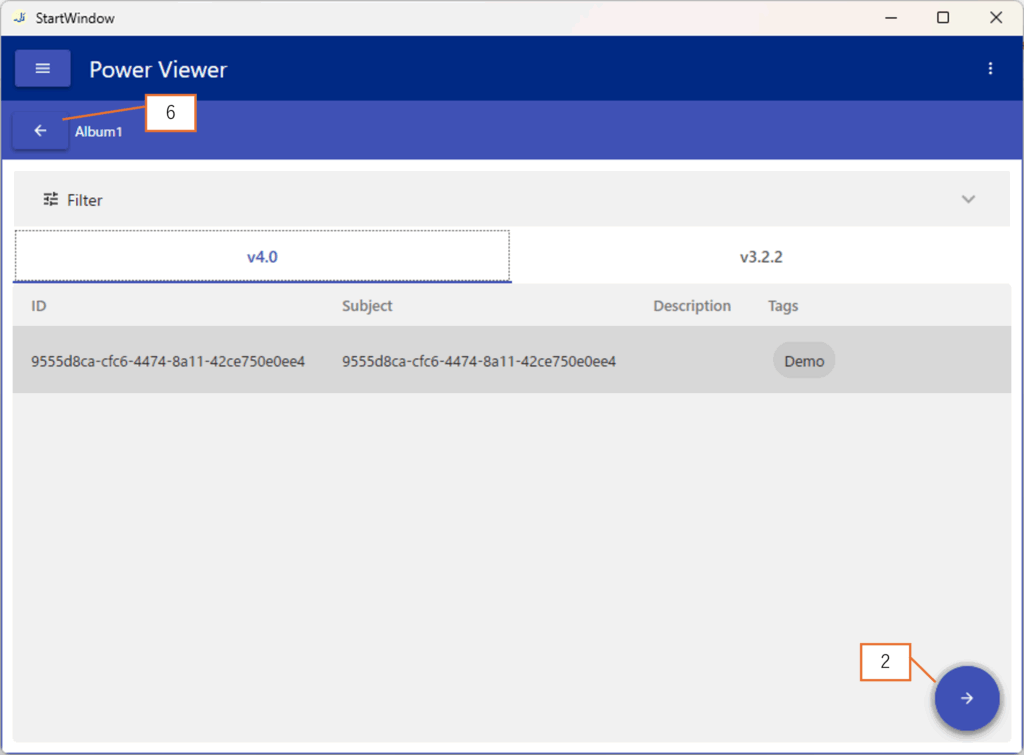
Task: Click the Demo tag chip
Action: click(803, 361)
